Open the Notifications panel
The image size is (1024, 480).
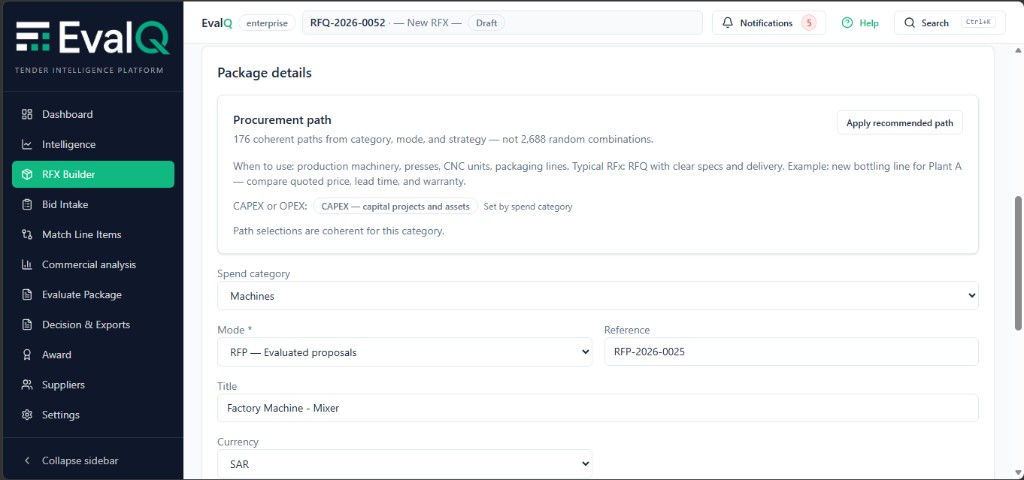click(769, 23)
